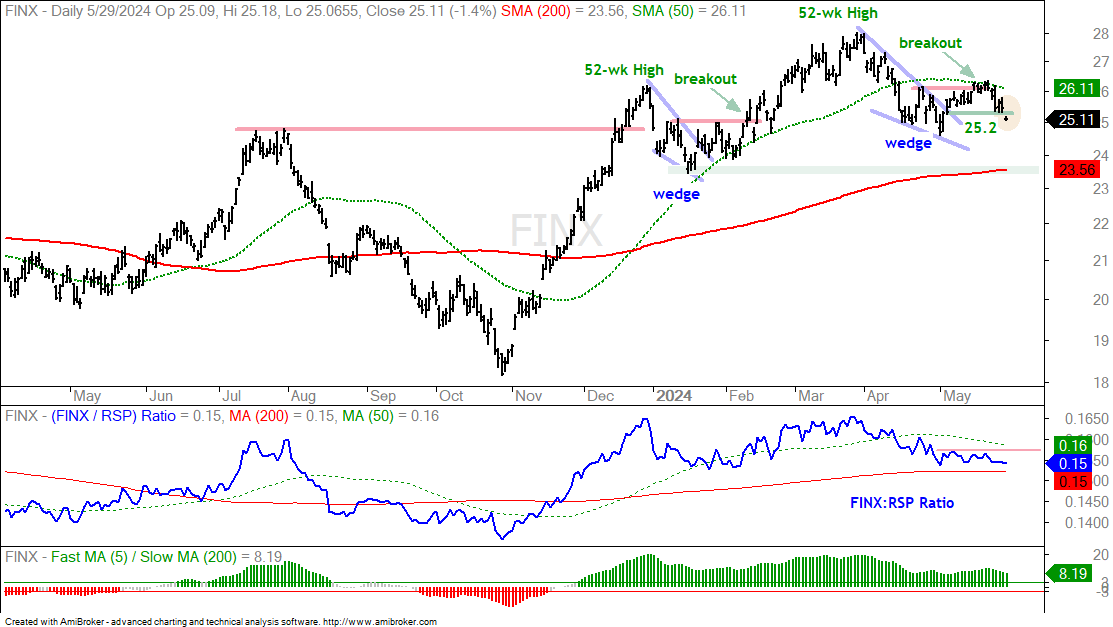Click the 27 price axis label
Image resolution: width=1113 pixels, height=627 pixels.
[1101, 62]
